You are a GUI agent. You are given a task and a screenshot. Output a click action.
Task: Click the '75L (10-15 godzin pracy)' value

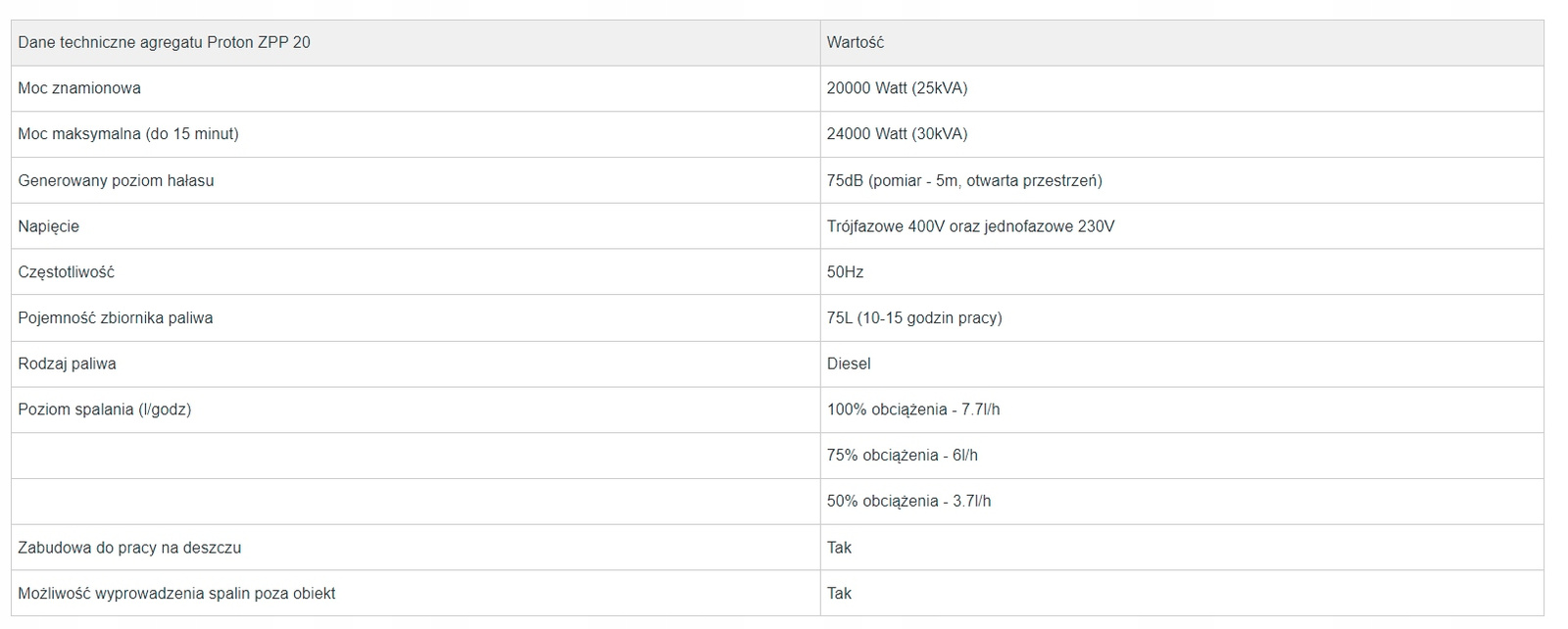pyautogui.click(x=914, y=318)
